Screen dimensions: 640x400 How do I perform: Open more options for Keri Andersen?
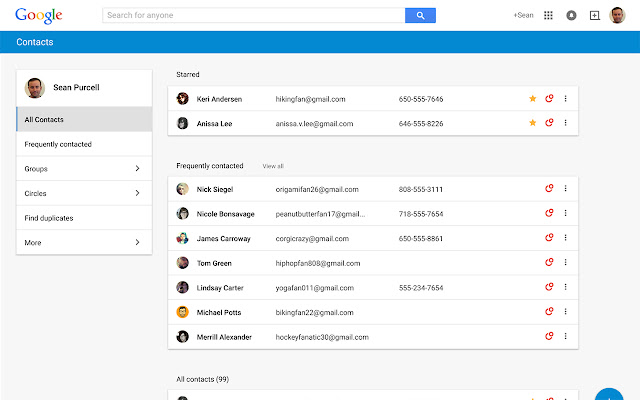pyautogui.click(x=565, y=98)
